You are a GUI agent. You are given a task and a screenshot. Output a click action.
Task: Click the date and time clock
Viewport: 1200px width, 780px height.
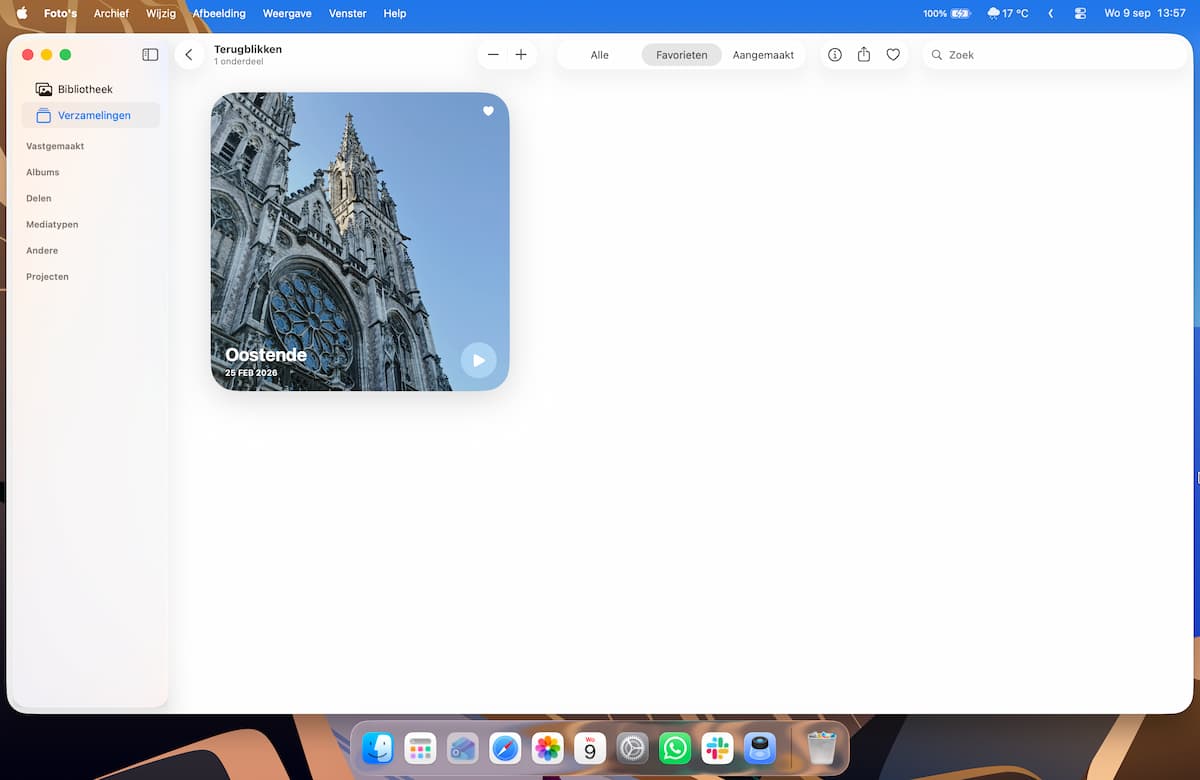coord(1145,13)
